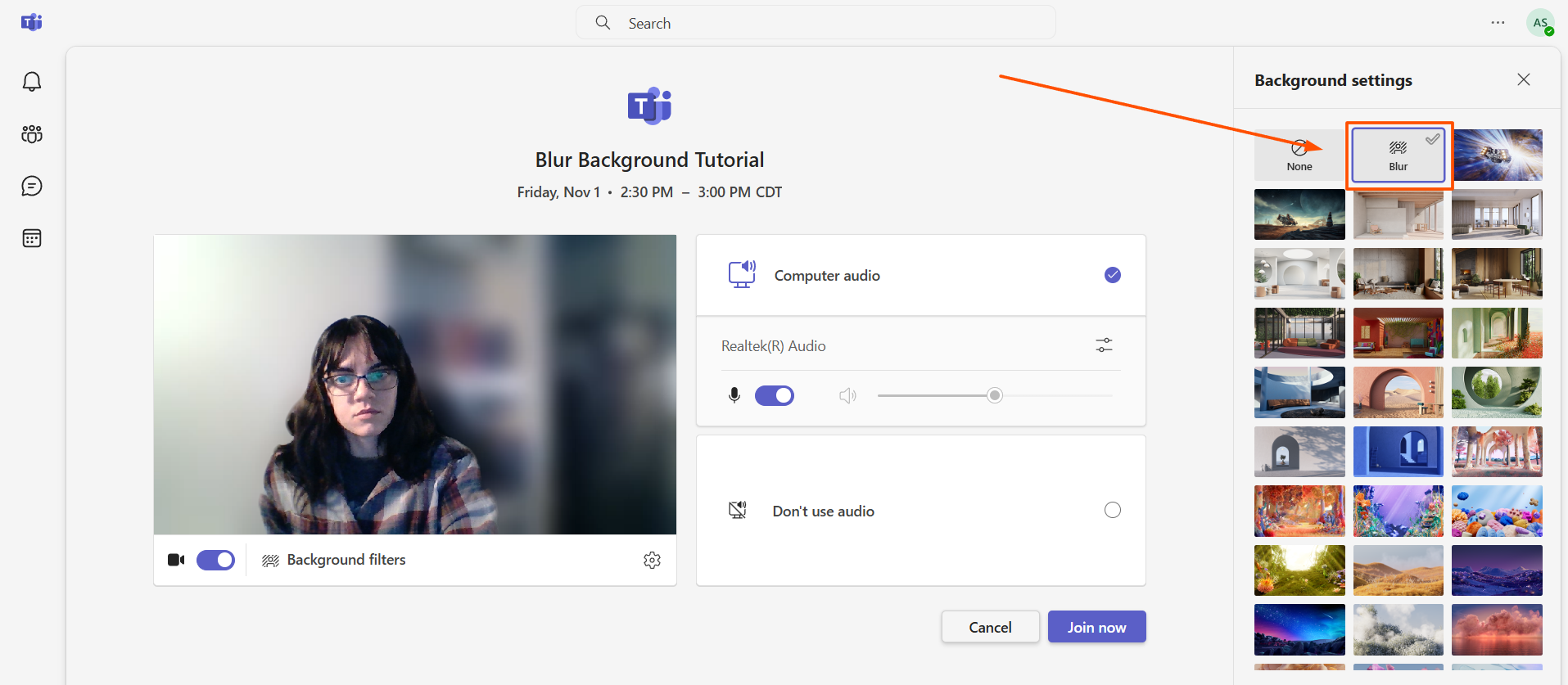Choose the starry aurora night background
The height and width of the screenshot is (685, 1568).
[x=1299, y=629]
